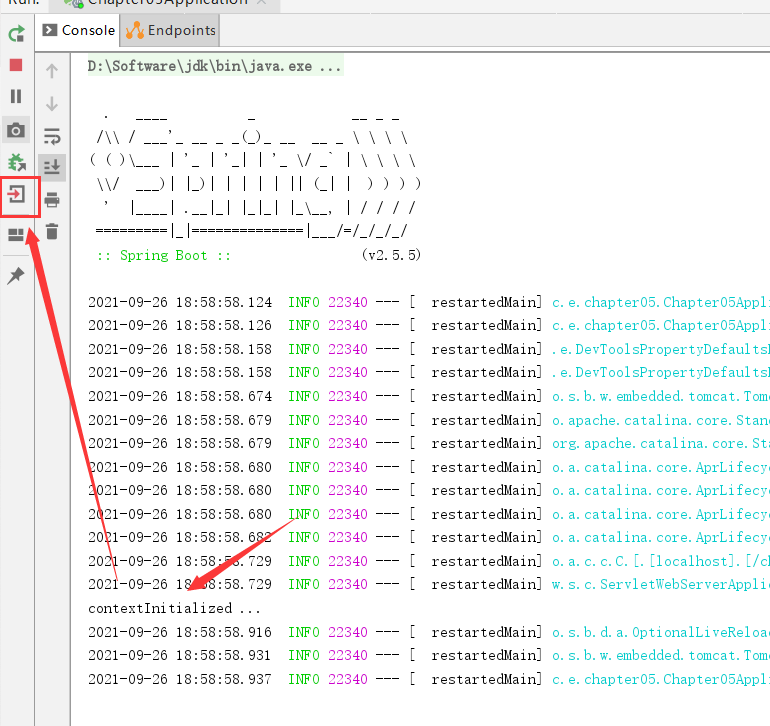The width and height of the screenshot is (770, 726).
Task: Rerun the Chapter05Application with the green rerun icon
Action: pyautogui.click(x=16, y=33)
